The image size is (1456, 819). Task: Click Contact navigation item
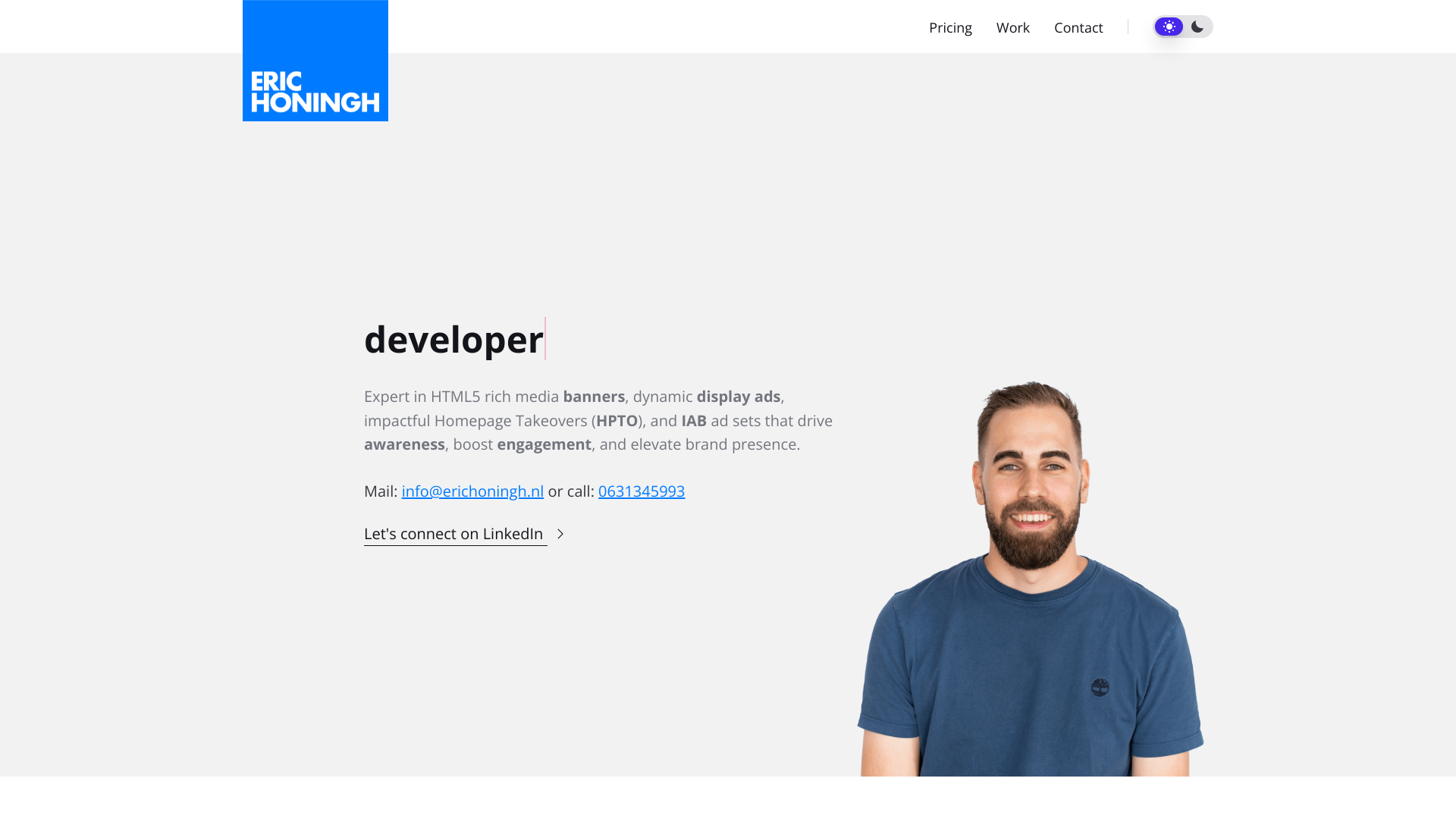point(1078,27)
